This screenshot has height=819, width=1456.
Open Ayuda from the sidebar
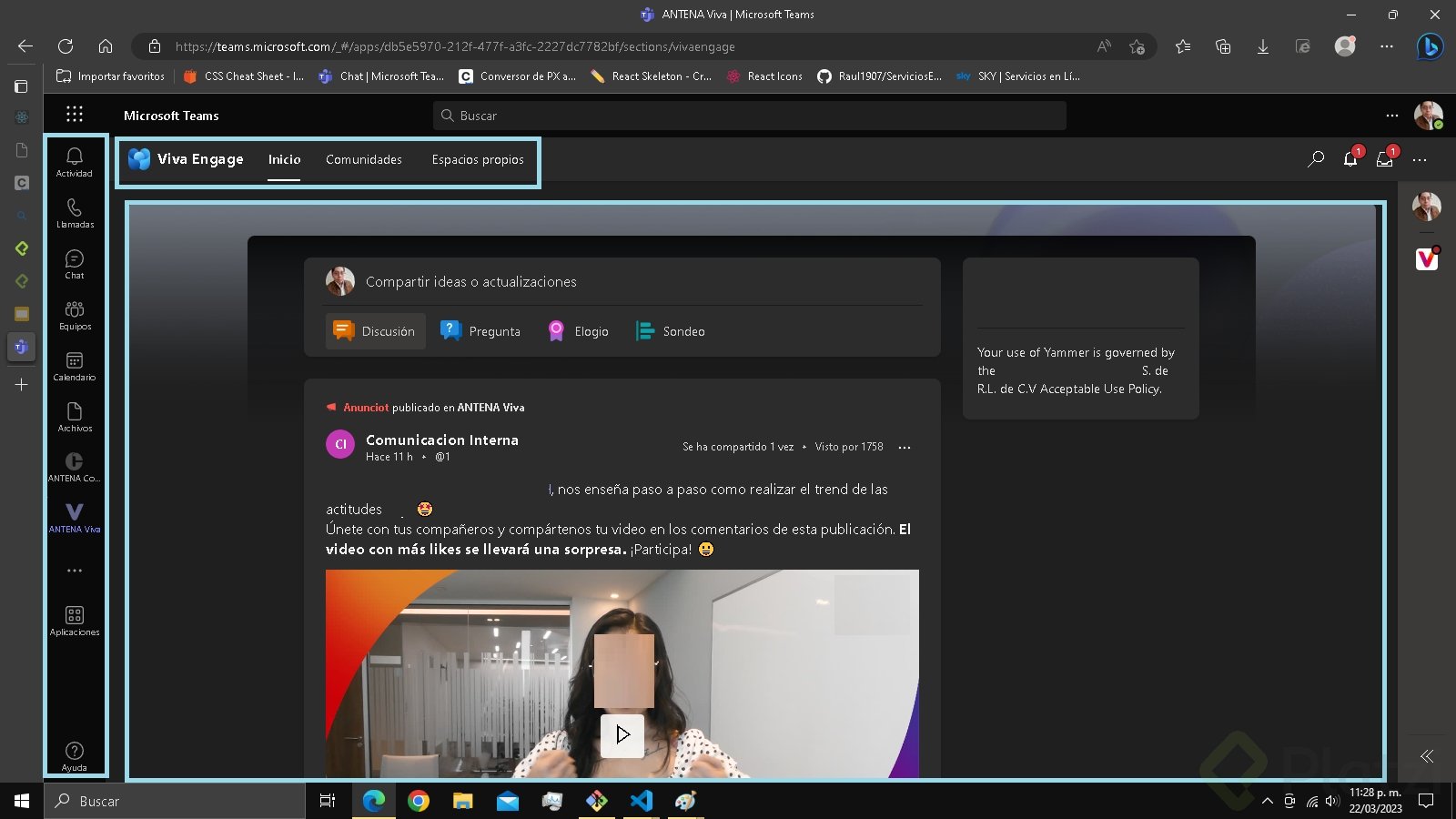click(x=74, y=753)
